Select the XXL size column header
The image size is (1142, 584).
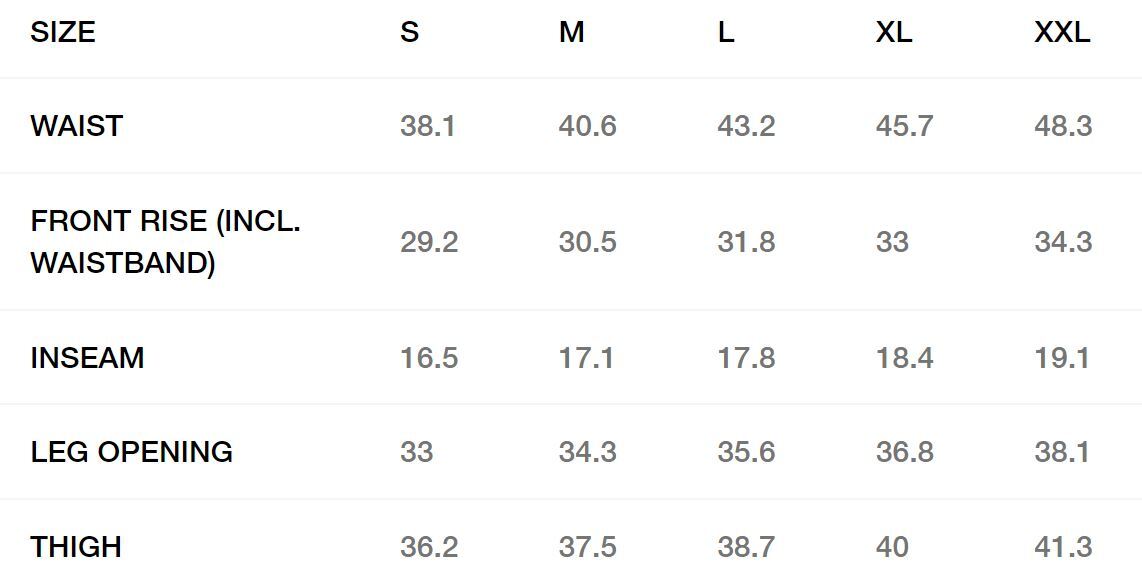pos(1062,32)
